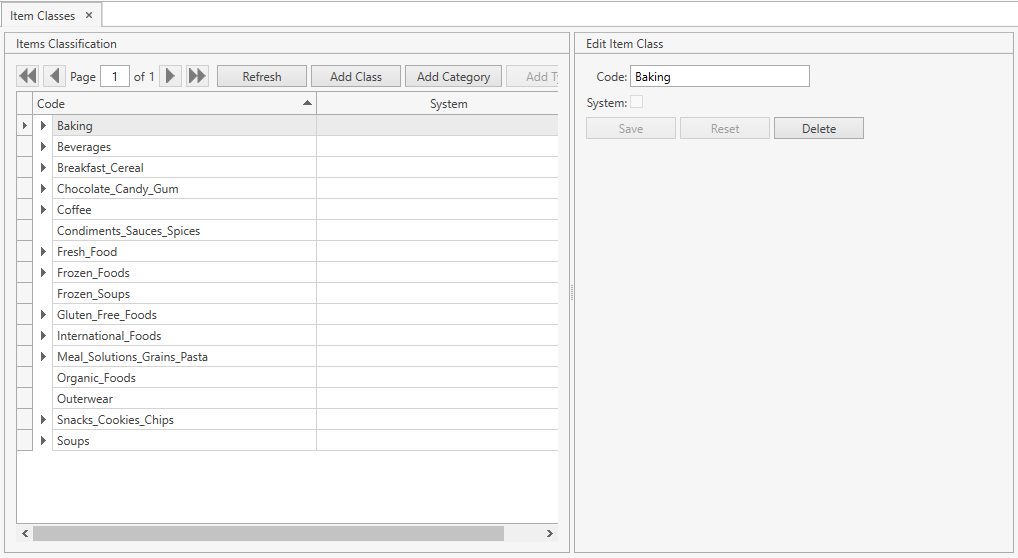The width and height of the screenshot is (1018, 558).
Task: Close the Item Classes tab
Action: 89,15
